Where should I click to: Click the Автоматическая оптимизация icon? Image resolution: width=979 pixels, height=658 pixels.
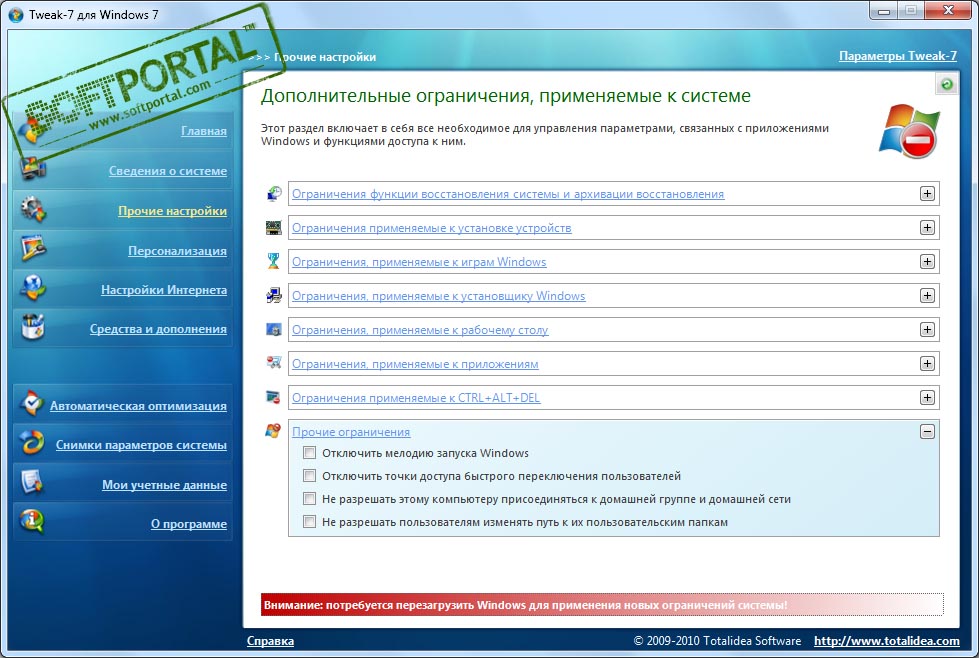(32, 404)
